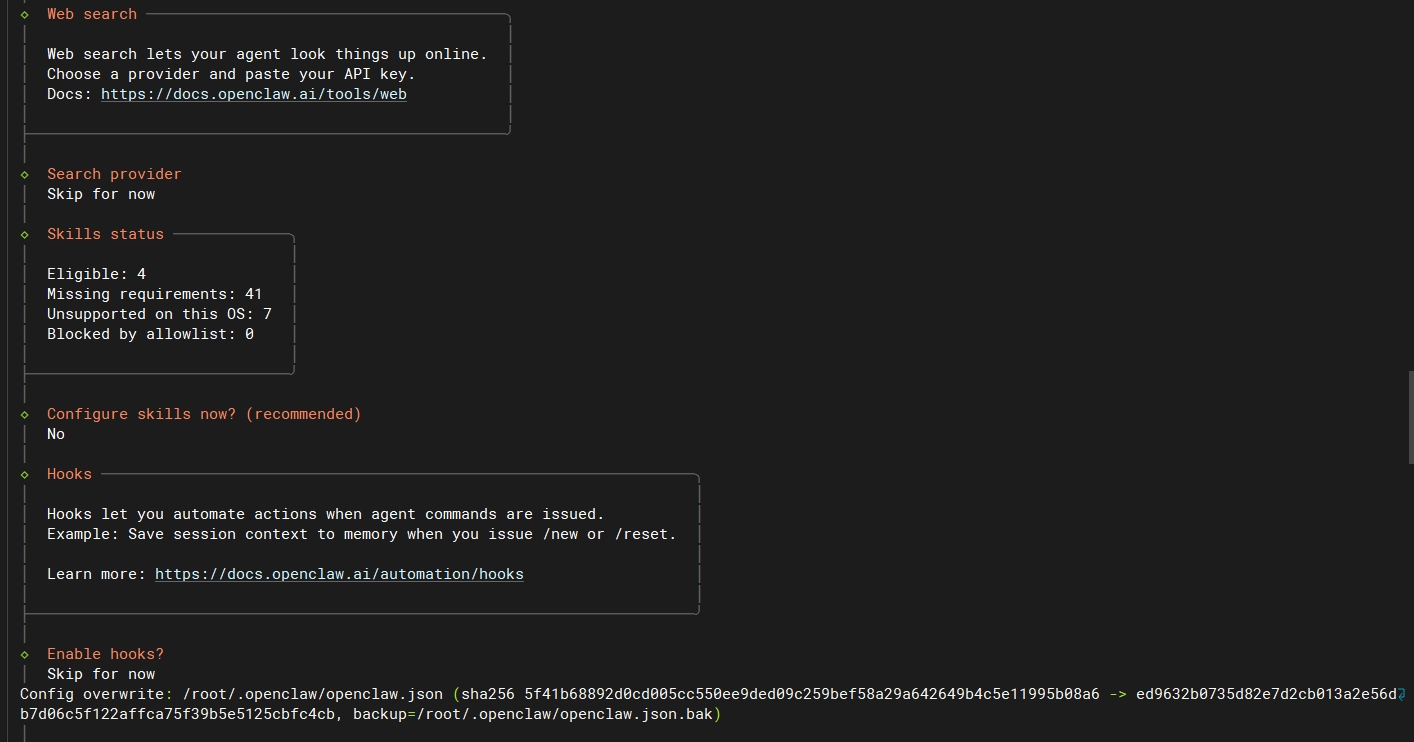1414x742 pixels.
Task: Click 'Skip for now' under Enable hooks
Action: tap(101, 674)
